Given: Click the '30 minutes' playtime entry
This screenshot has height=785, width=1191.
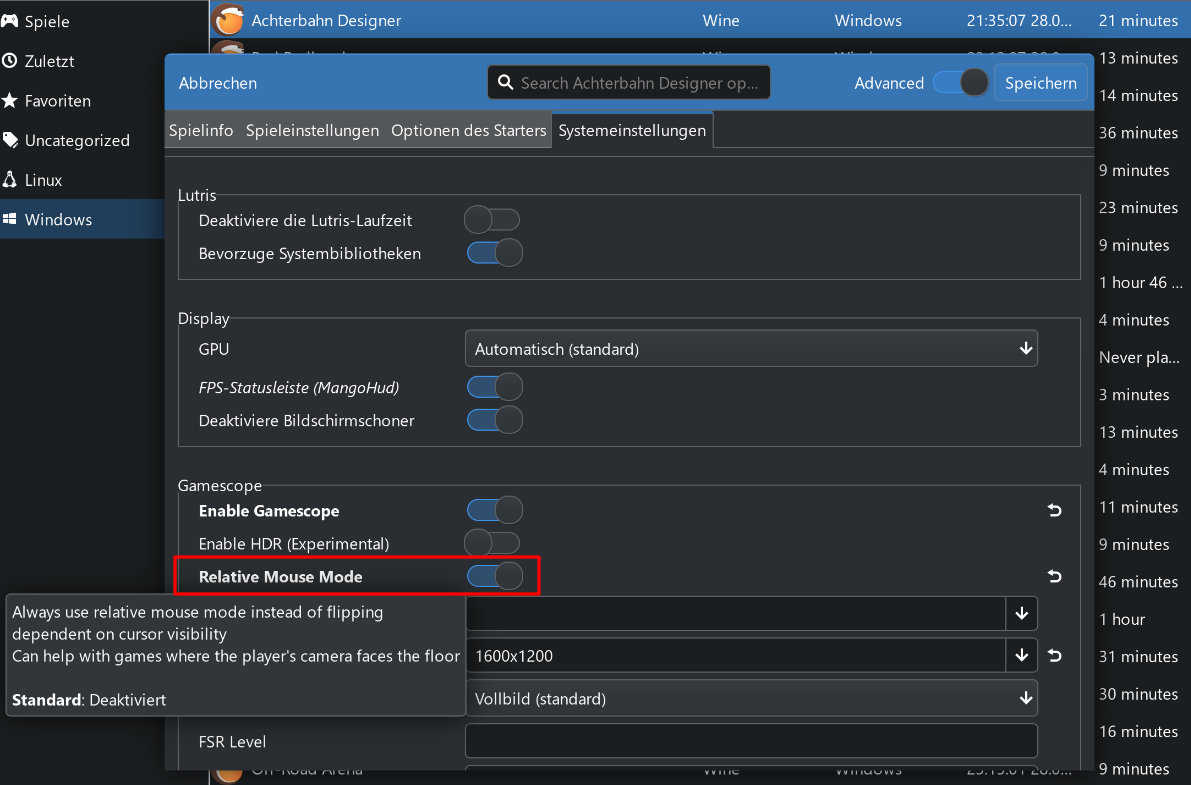Looking at the screenshot, I should (x=1138, y=694).
